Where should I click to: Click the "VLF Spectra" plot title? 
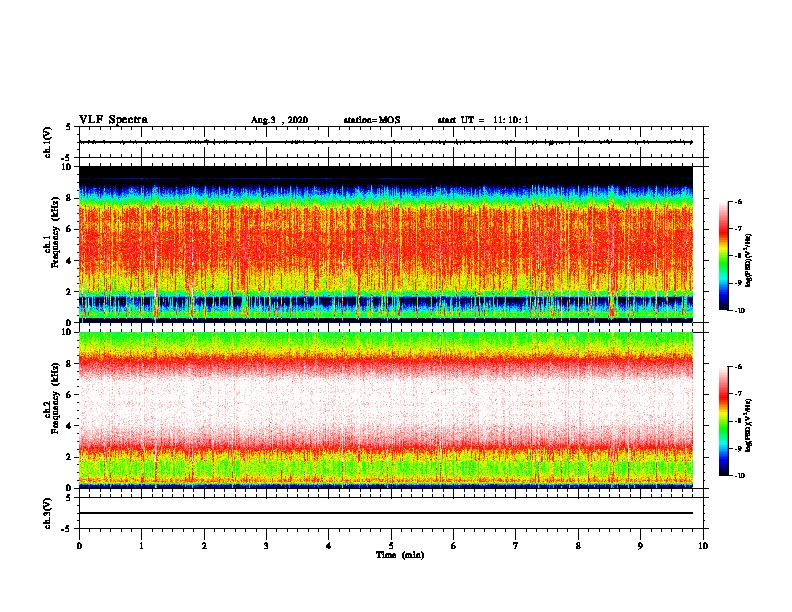point(113,120)
